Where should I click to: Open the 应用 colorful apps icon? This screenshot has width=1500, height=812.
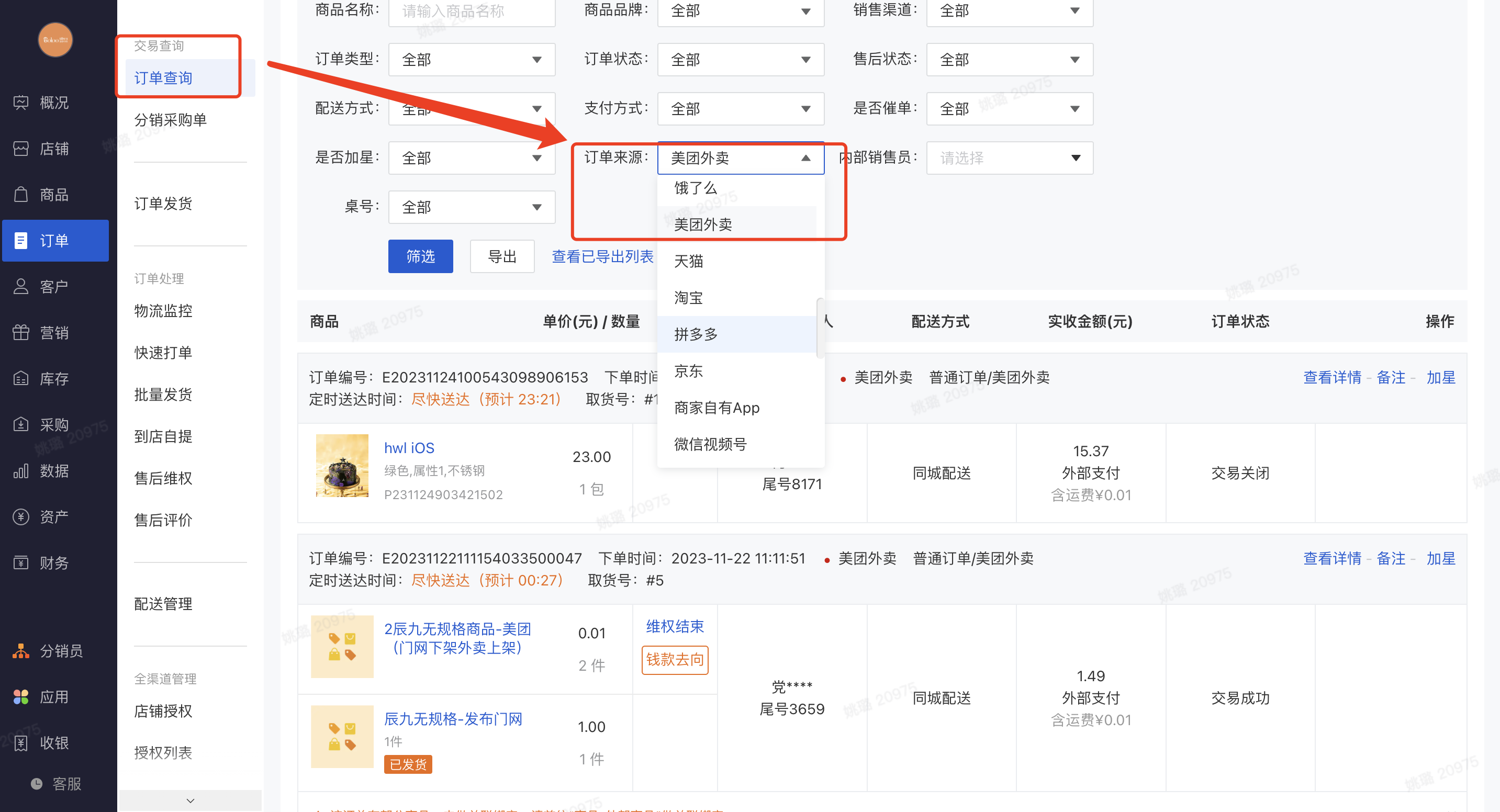(21, 697)
